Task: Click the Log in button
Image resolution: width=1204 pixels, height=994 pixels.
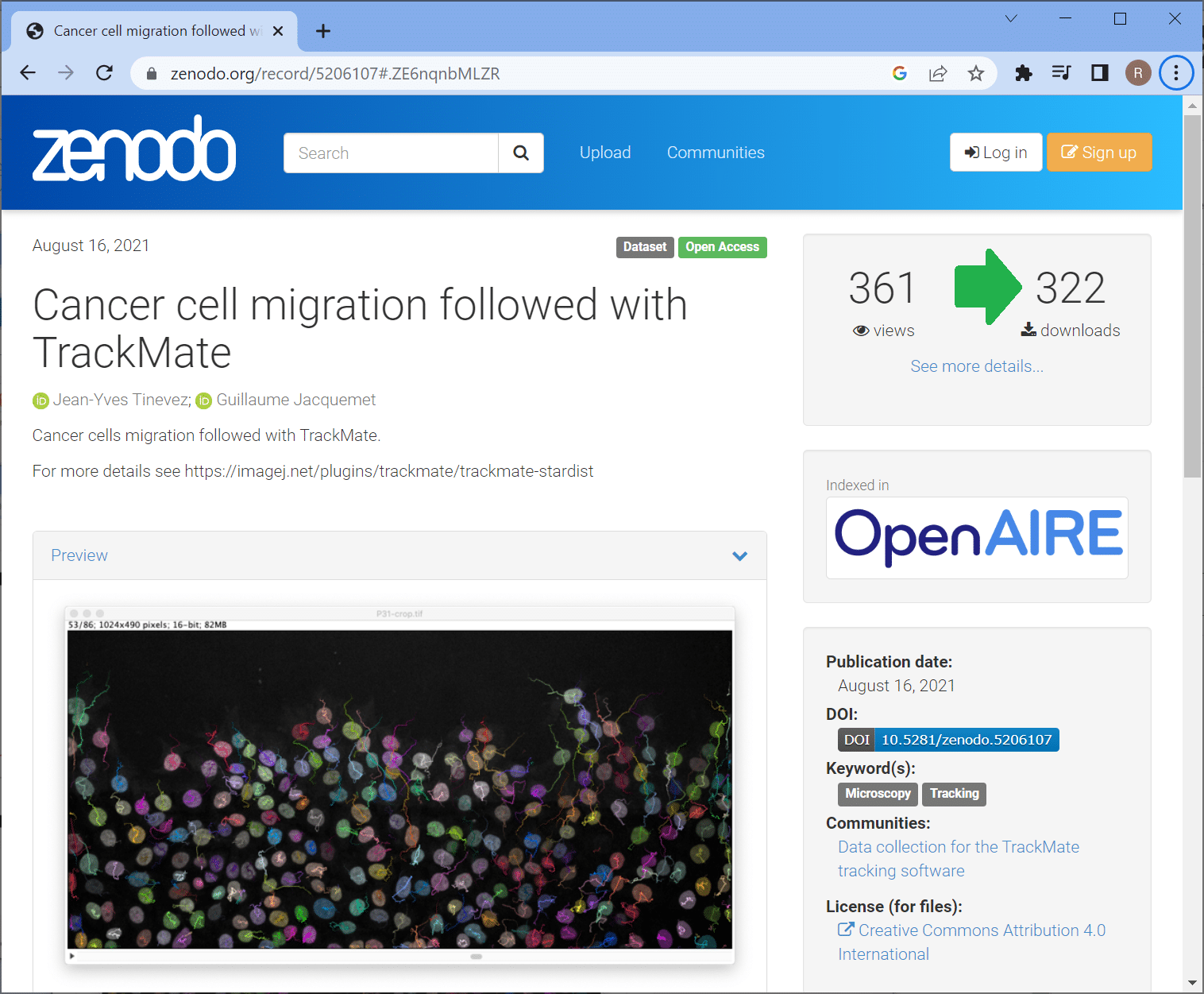Action: pyautogui.click(x=996, y=153)
